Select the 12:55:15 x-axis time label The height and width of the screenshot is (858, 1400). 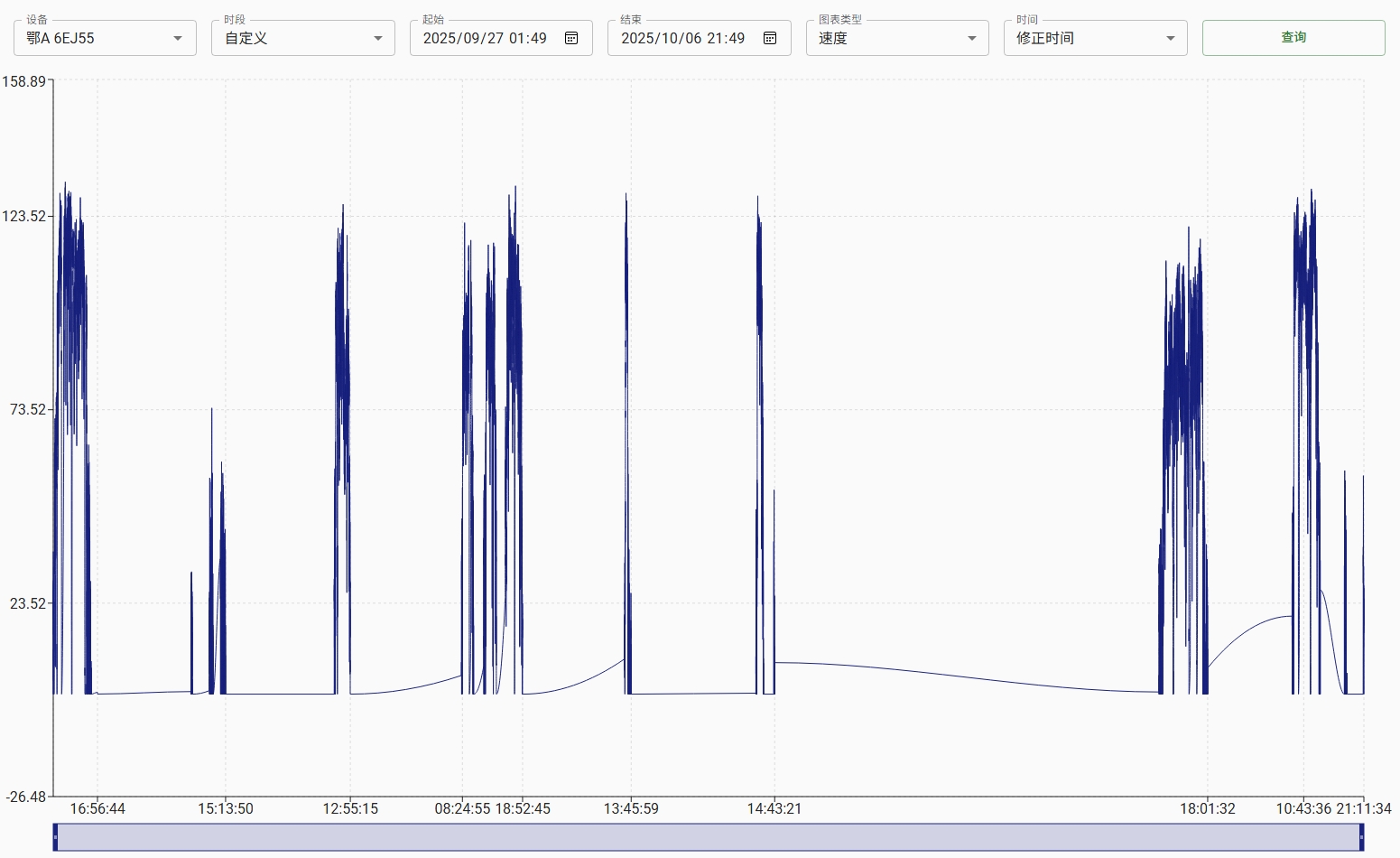pos(350,808)
